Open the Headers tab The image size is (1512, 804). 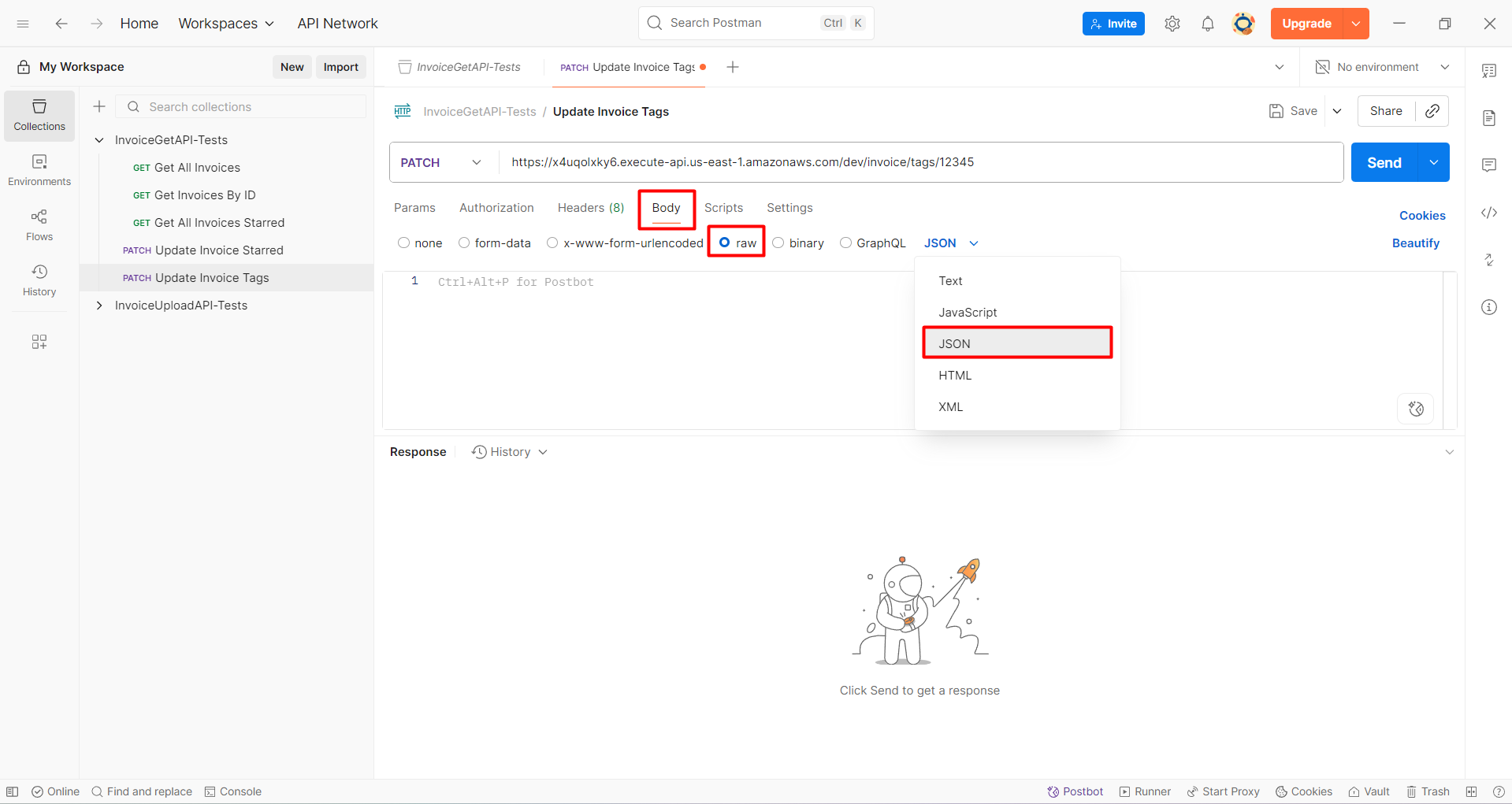[x=589, y=208]
